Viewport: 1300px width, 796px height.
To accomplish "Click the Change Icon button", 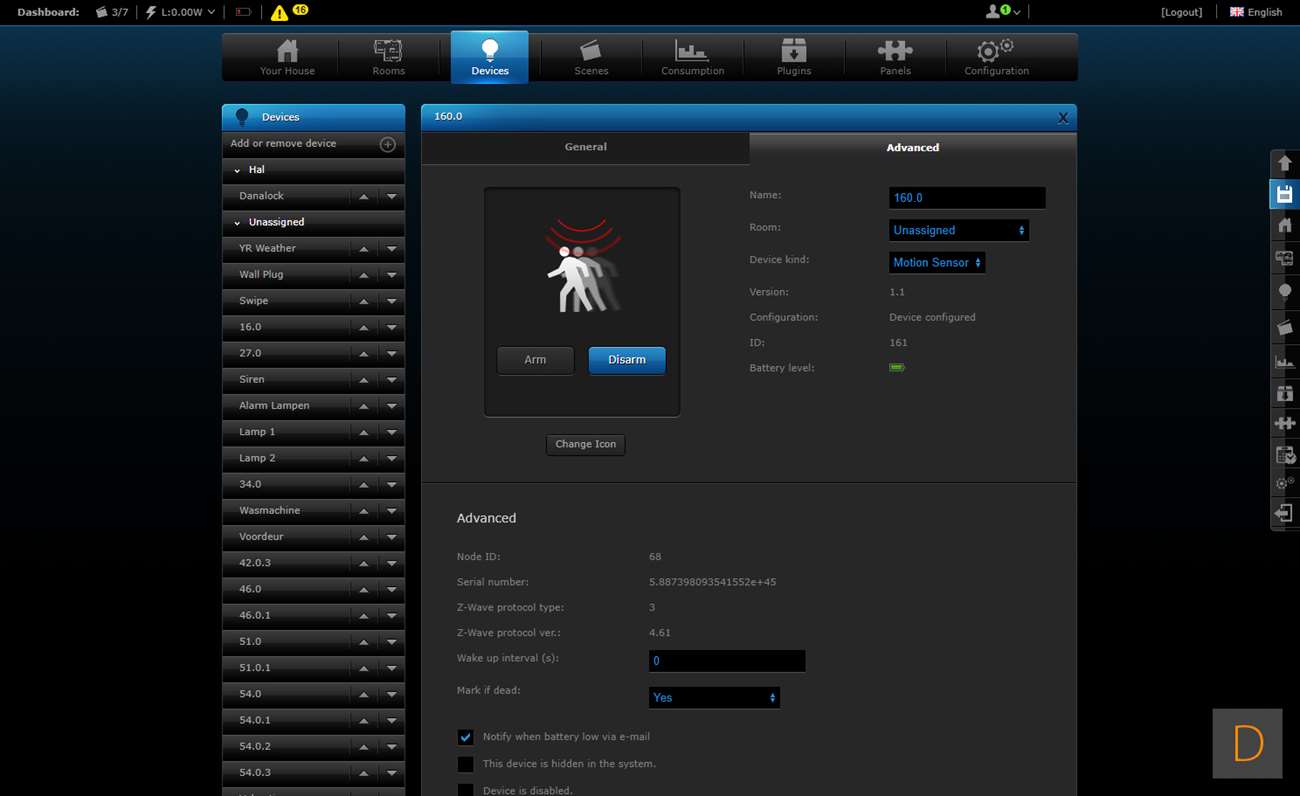I will [585, 444].
